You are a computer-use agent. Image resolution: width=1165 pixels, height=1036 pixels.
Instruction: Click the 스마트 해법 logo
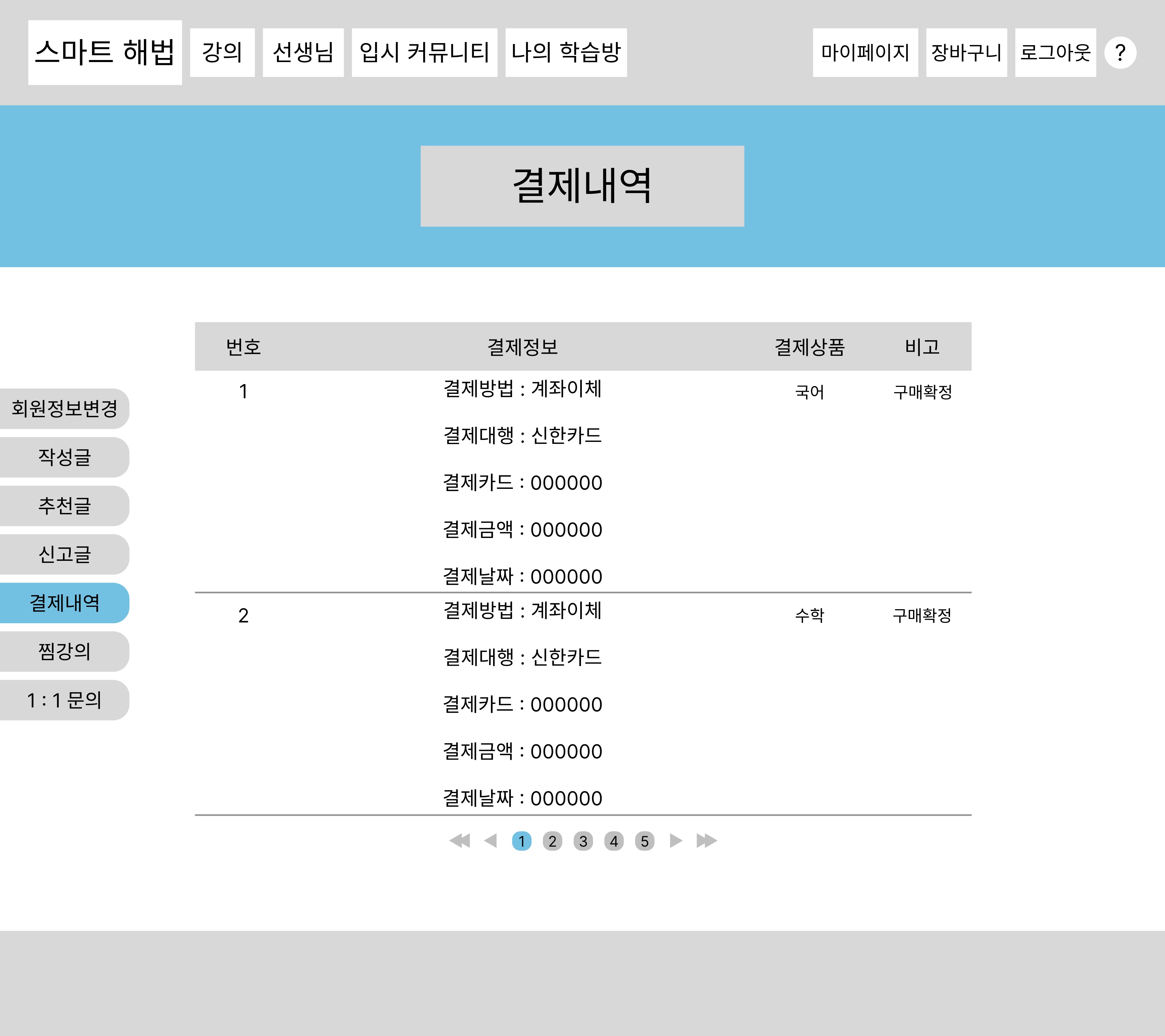tap(105, 52)
